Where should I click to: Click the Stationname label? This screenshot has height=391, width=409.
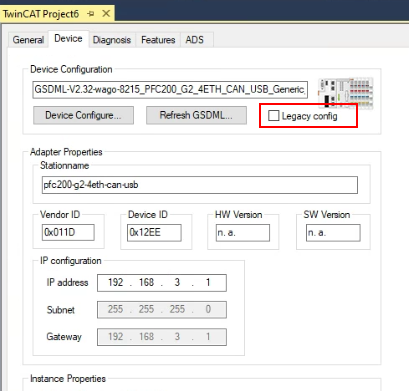(65, 166)
